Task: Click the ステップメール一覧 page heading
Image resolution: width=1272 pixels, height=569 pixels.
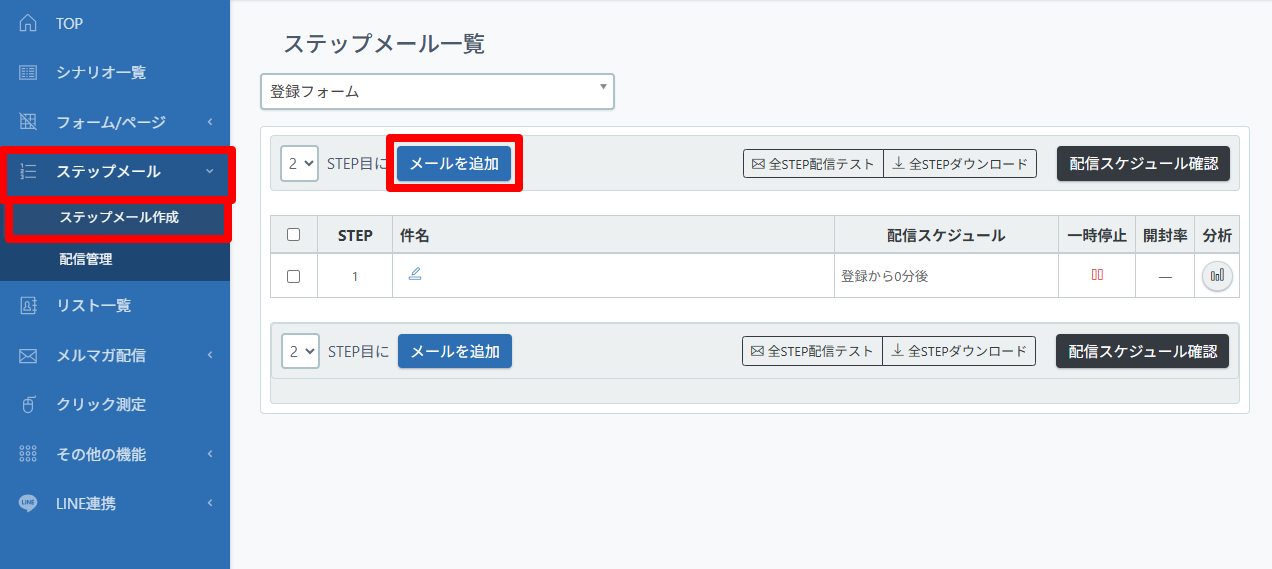Action: (384, 43)
